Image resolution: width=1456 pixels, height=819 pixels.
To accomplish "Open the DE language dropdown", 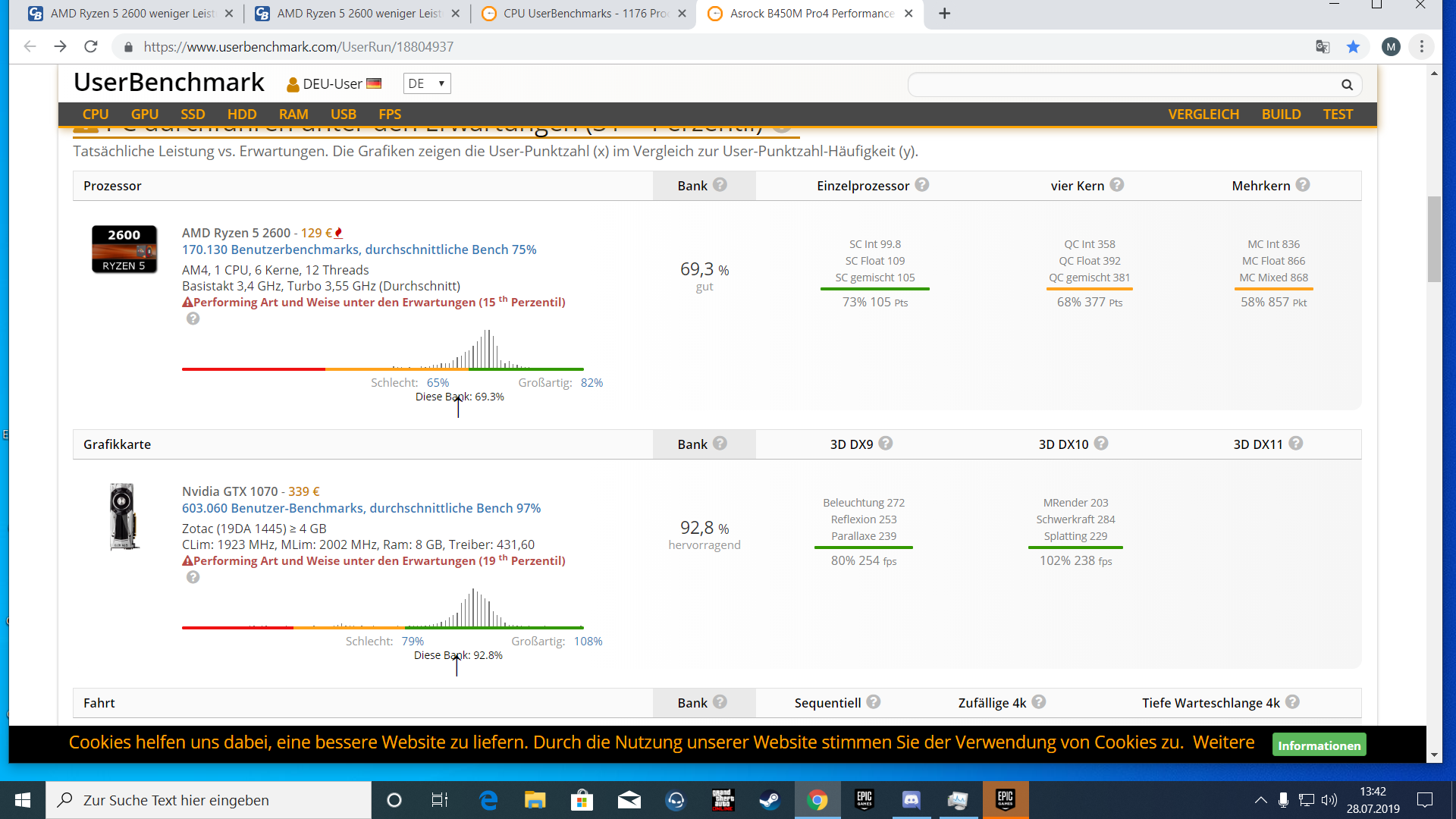I will pyautogui.click(x=426, y=83).
